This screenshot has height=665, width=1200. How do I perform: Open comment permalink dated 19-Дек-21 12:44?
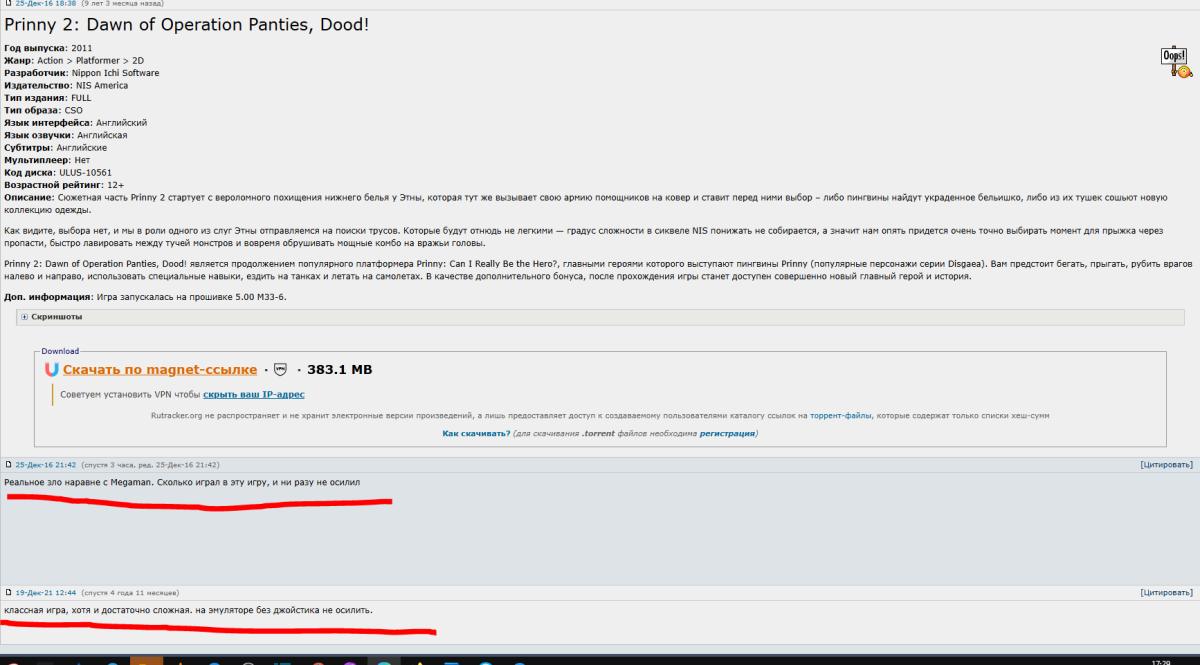[46, 593]
